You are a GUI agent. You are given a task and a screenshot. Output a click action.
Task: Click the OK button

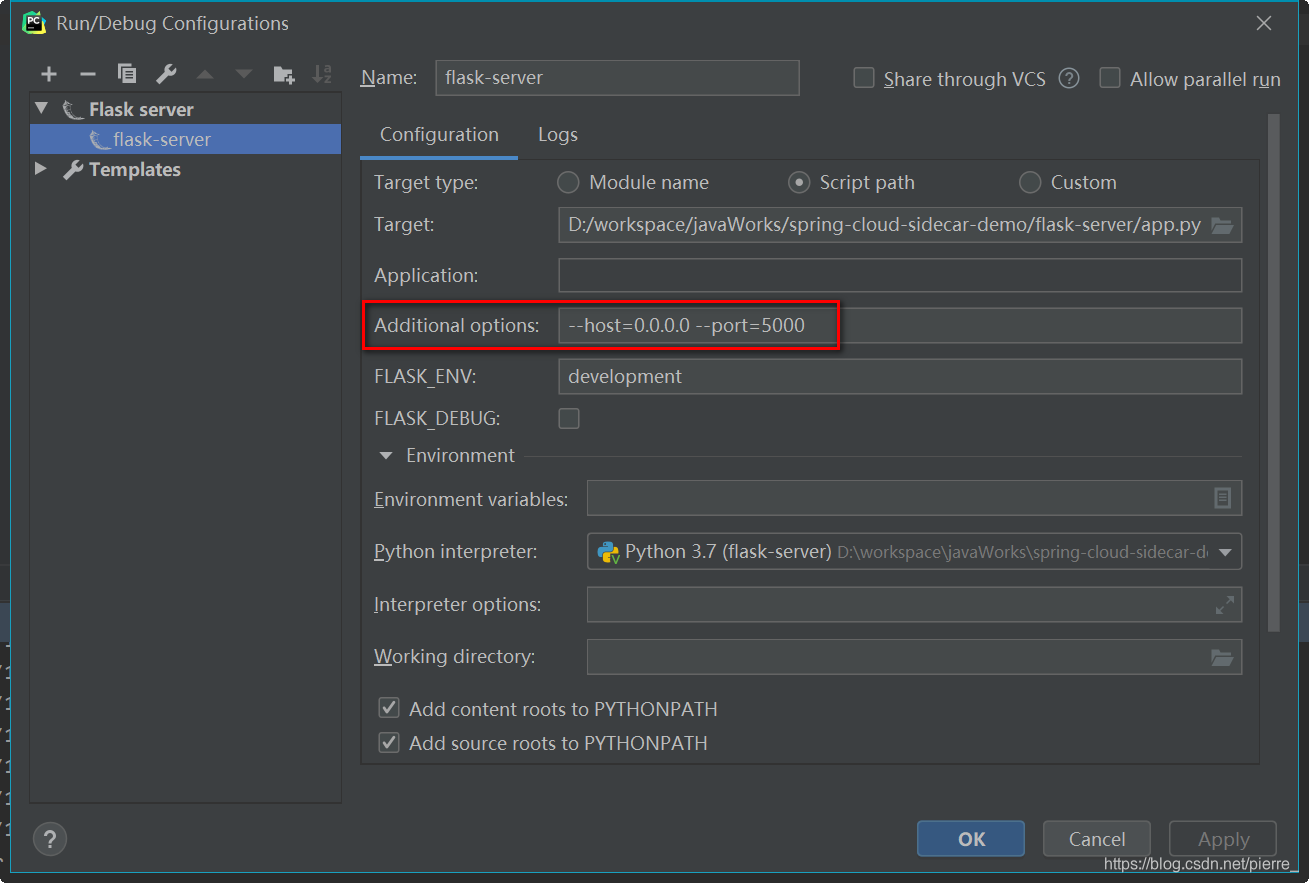(971, 839)
